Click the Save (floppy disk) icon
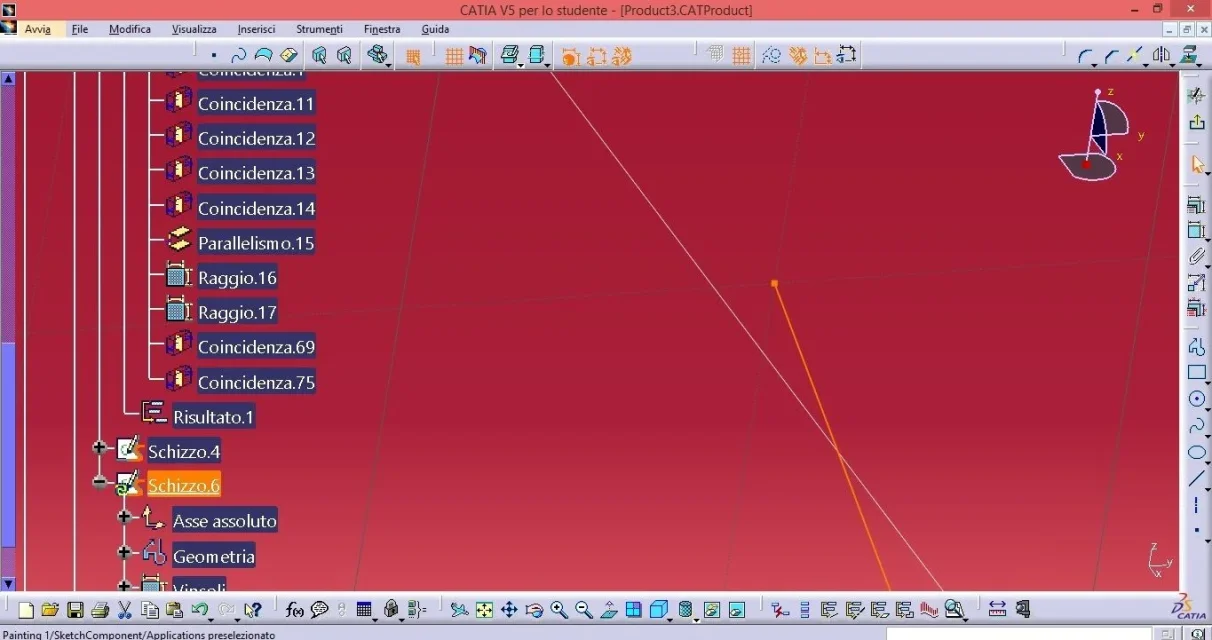Image resolution: width=1212 pixels, height=640 pixels. [x=75, y=610]
